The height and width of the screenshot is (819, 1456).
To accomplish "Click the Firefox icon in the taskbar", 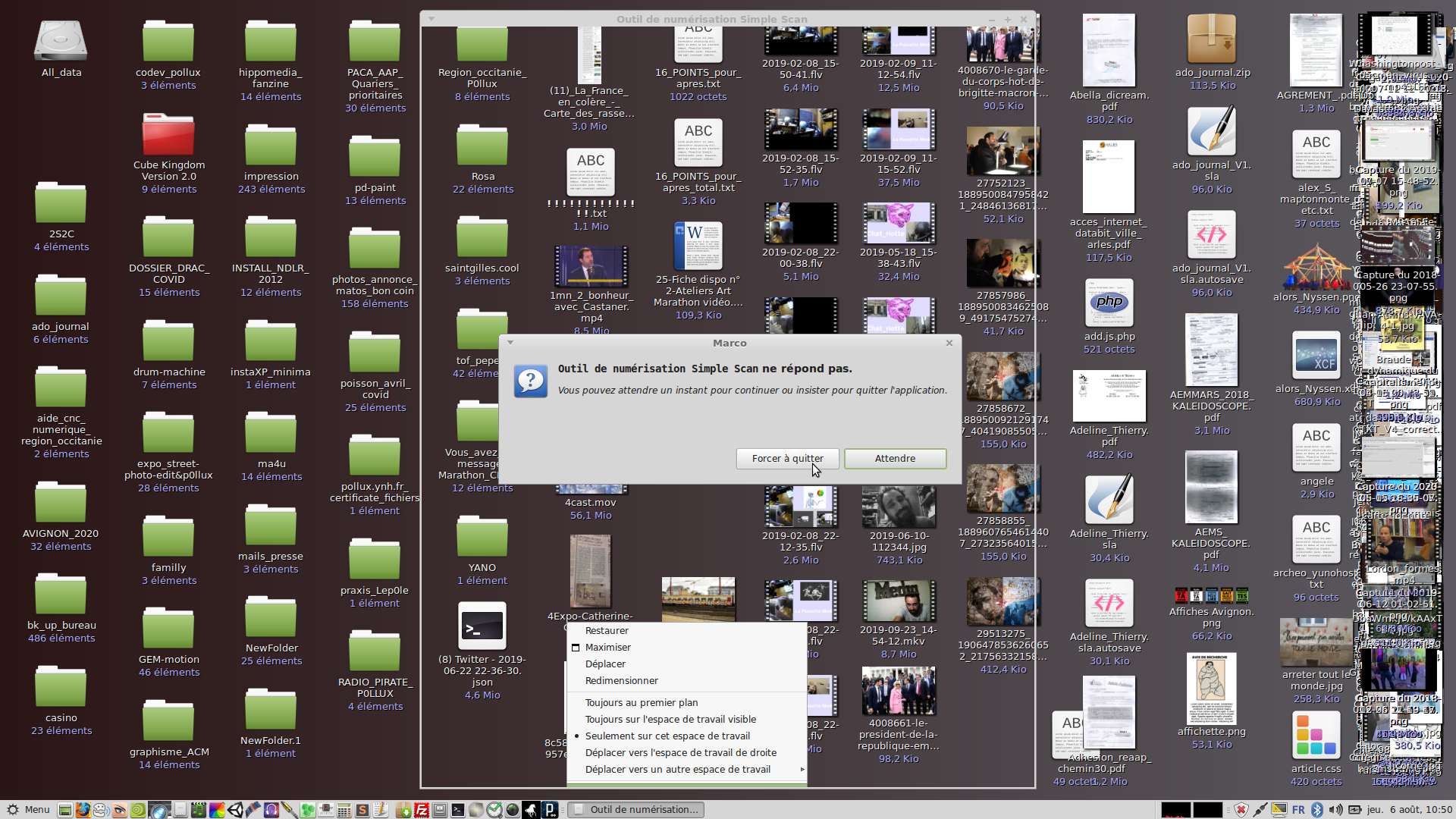I will pos(83,810).
